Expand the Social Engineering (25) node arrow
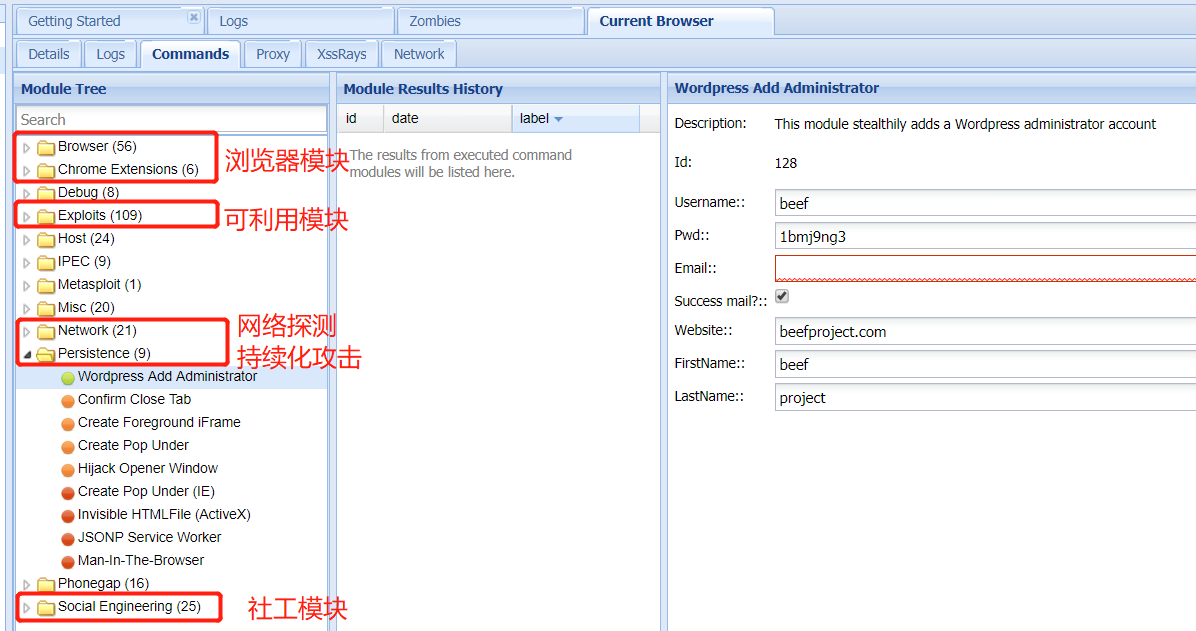1196x631 pixels. point(27,608)
